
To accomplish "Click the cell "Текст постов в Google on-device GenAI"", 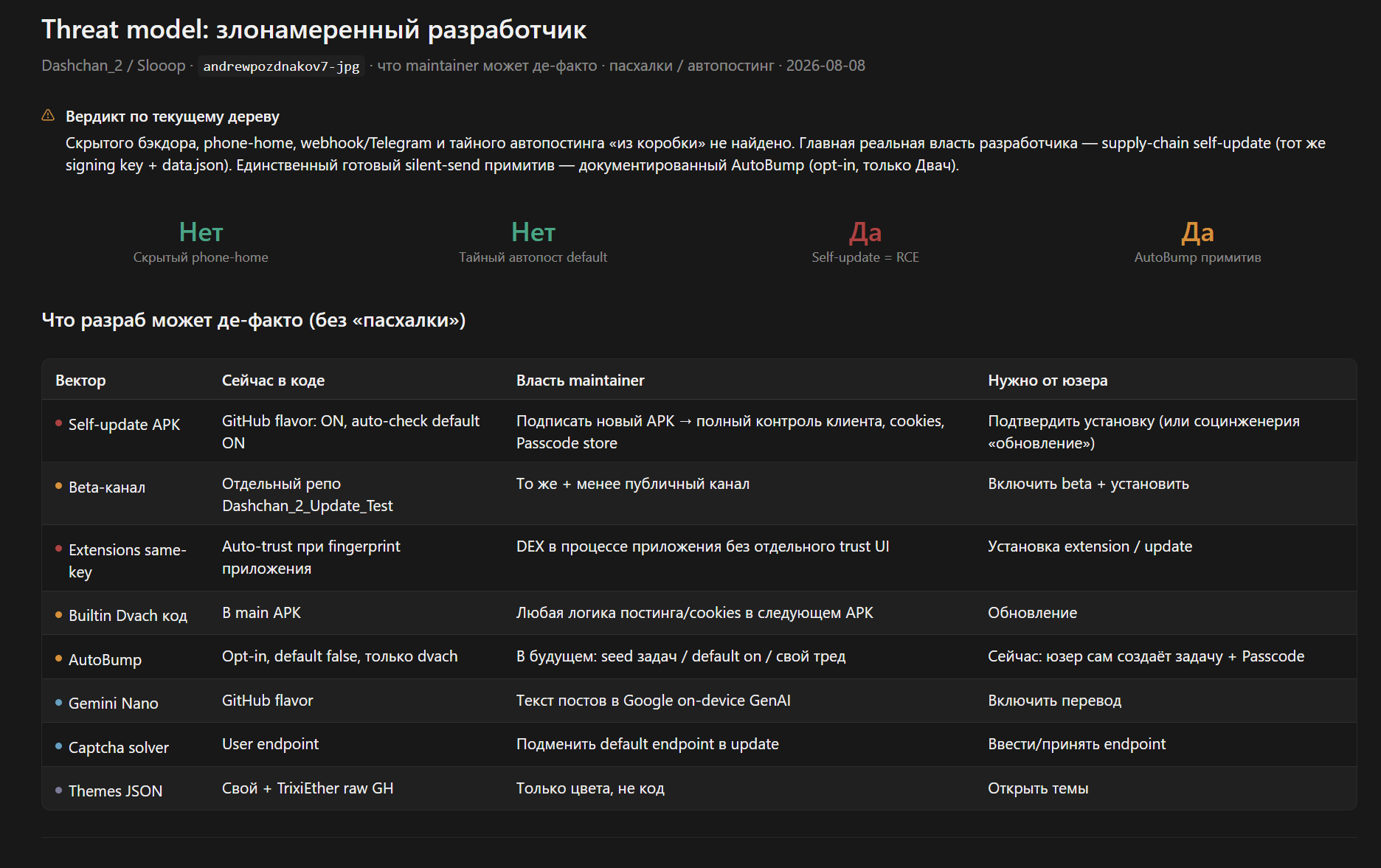I will (654, 701).
